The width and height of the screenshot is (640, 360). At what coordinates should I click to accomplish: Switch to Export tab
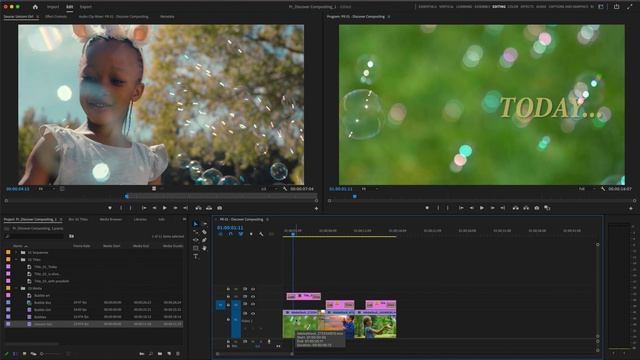86,7
